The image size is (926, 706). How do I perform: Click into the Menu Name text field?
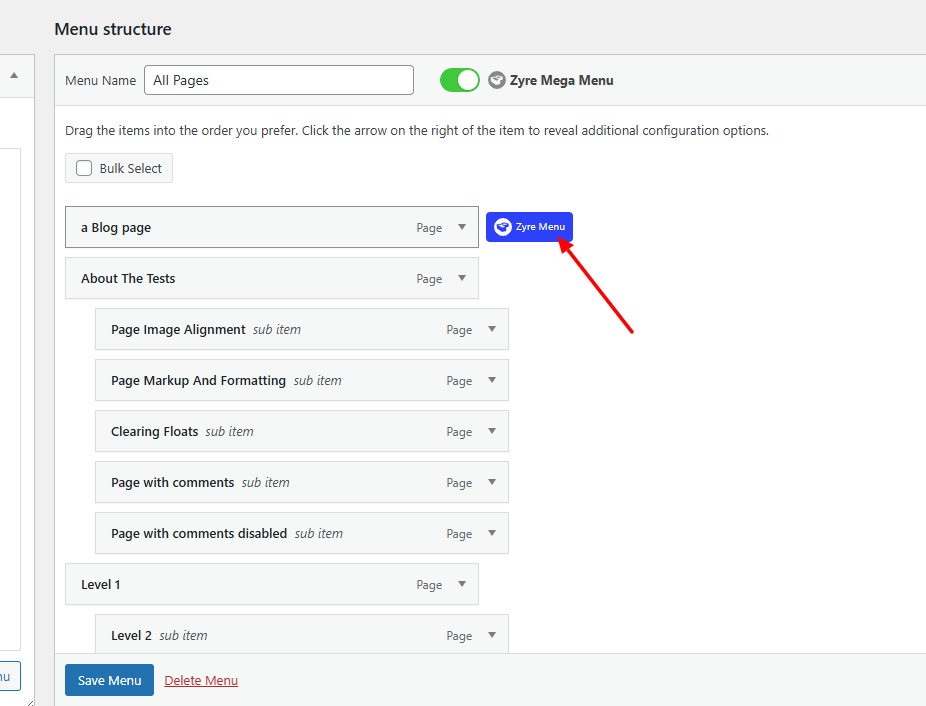pyautogui.click(x=279, y=80)
